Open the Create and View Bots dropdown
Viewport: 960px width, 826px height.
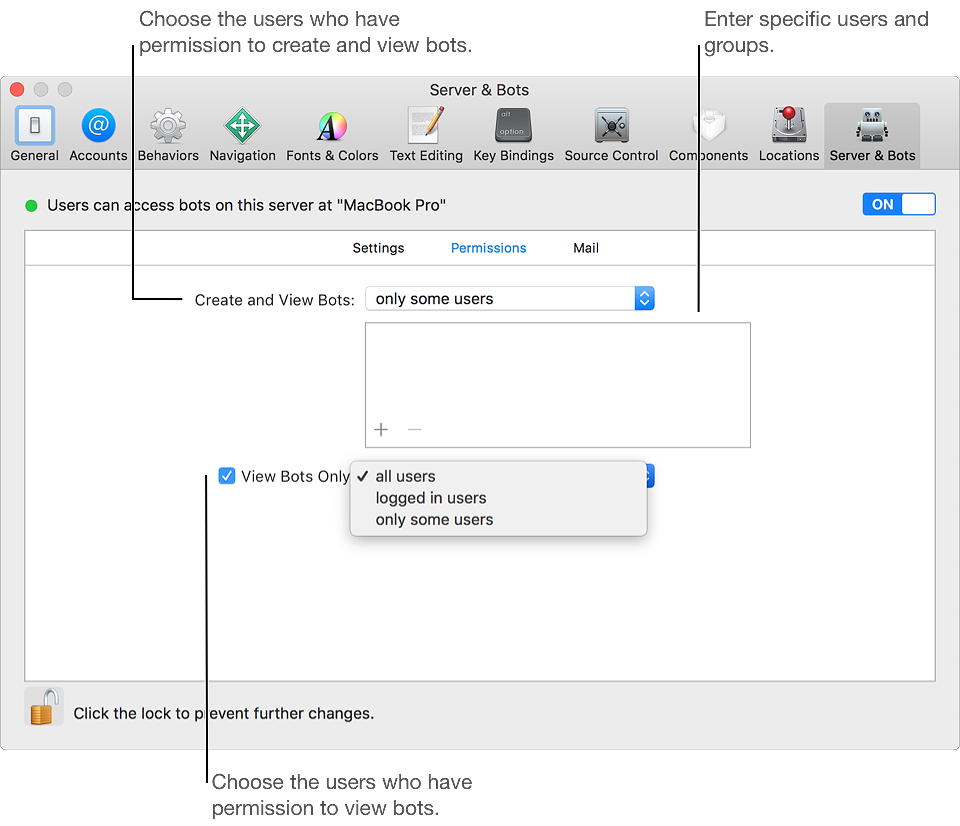pos(509,298)
